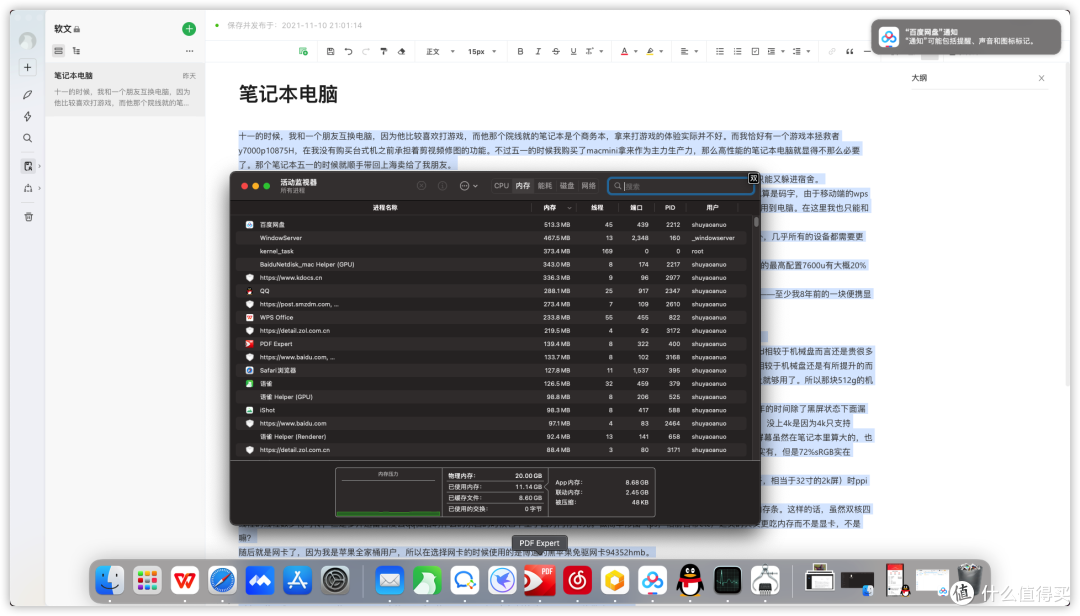This screenshot has width=1080, height=616.
Task: Toggle strikethrough formatting
Action: (556, 51)
